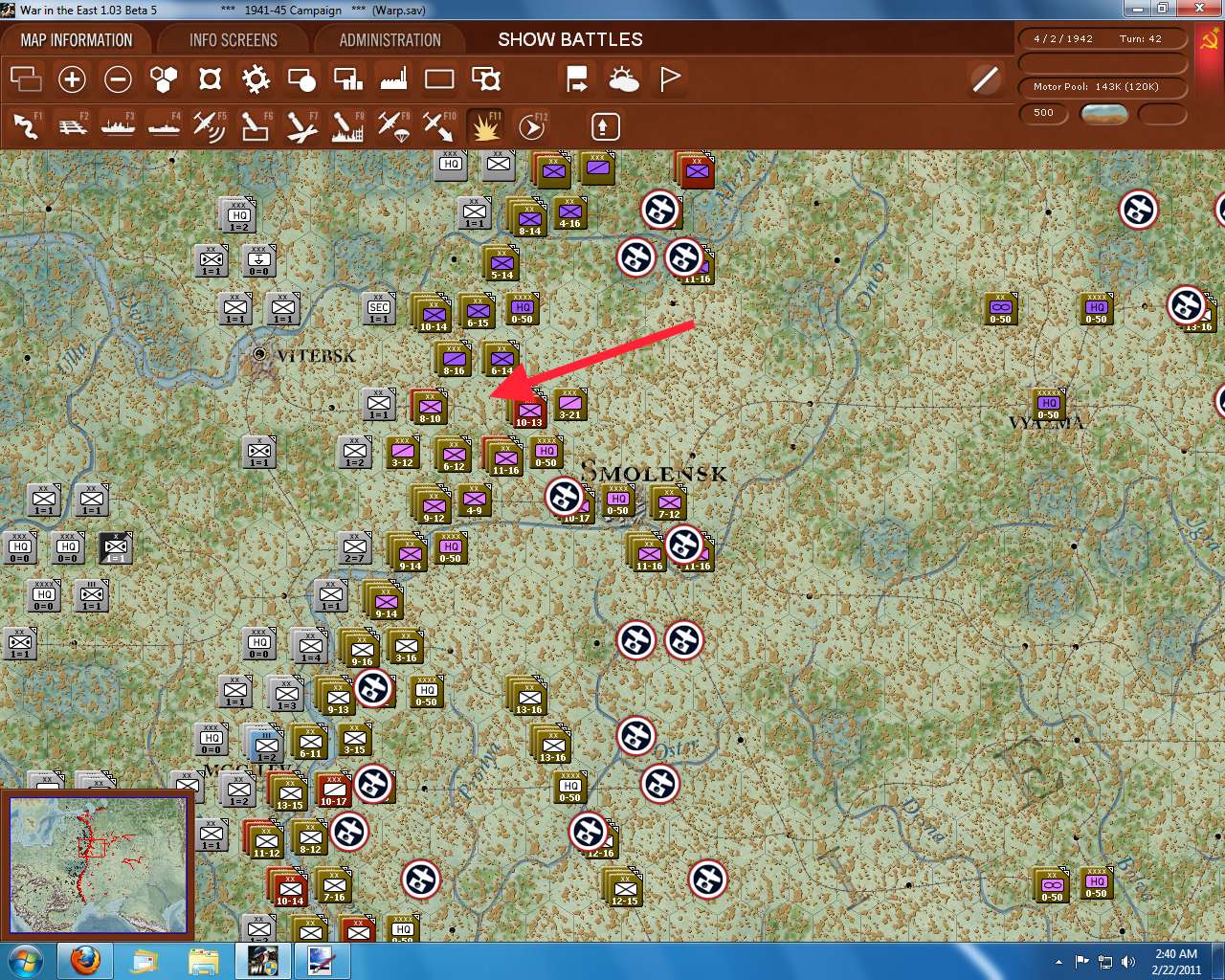
Task: Select the F7 bomb airfield mode icon
Action: pyautogui.click(x=301, y=126)
